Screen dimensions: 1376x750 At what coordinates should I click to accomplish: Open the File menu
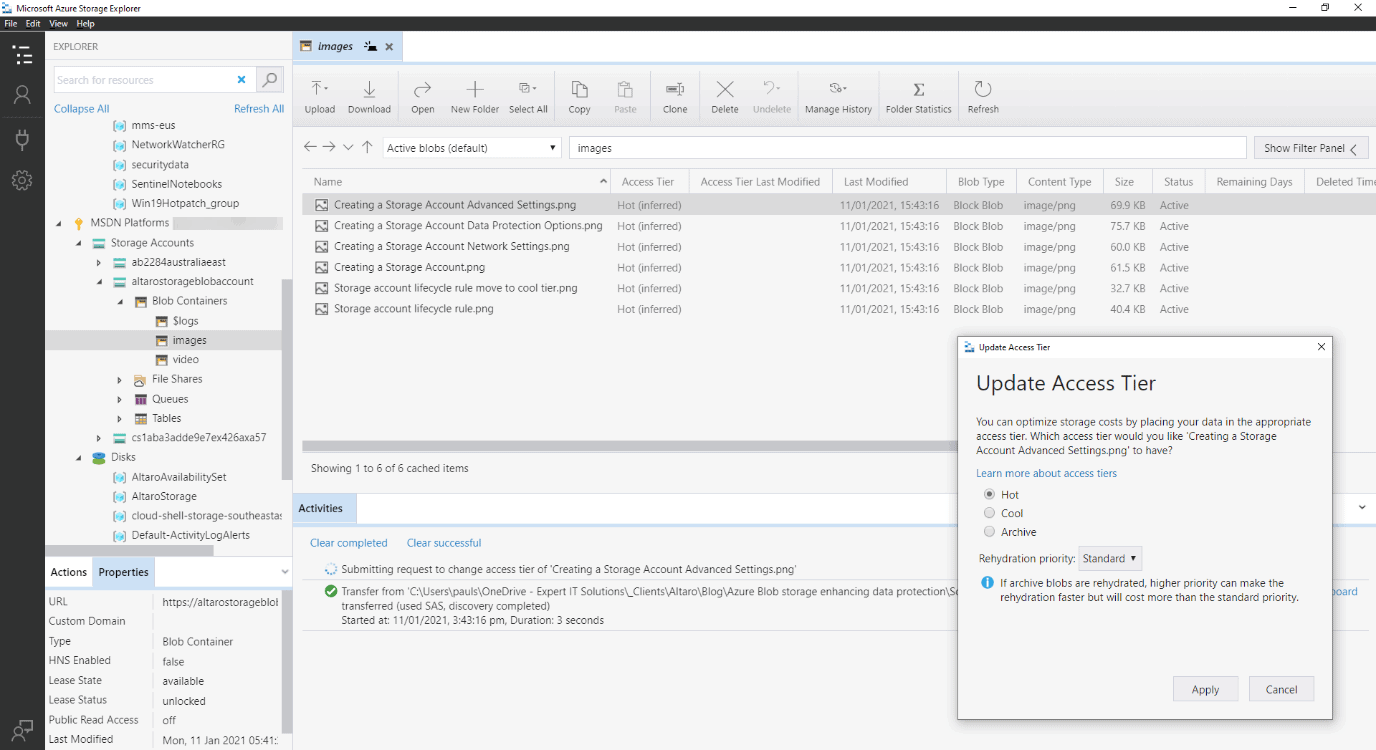pos(11,23)
